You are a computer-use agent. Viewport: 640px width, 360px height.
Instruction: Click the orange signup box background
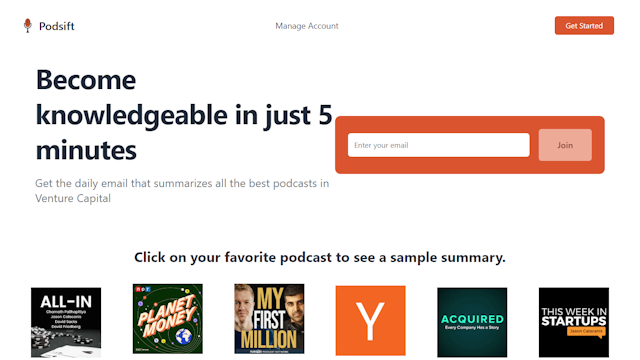pyautogui.click(x=469, y=124)
